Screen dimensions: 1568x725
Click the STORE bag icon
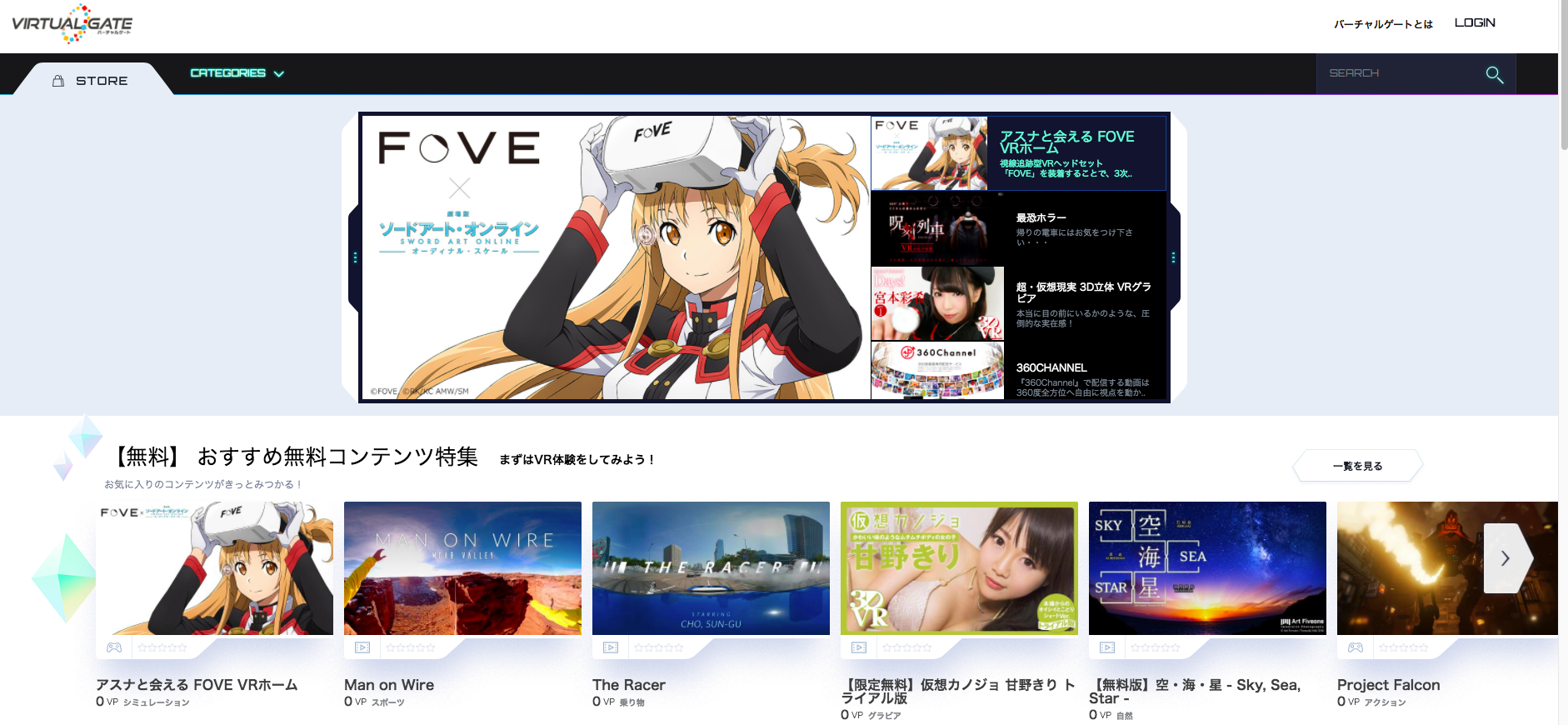click(58, 81)
